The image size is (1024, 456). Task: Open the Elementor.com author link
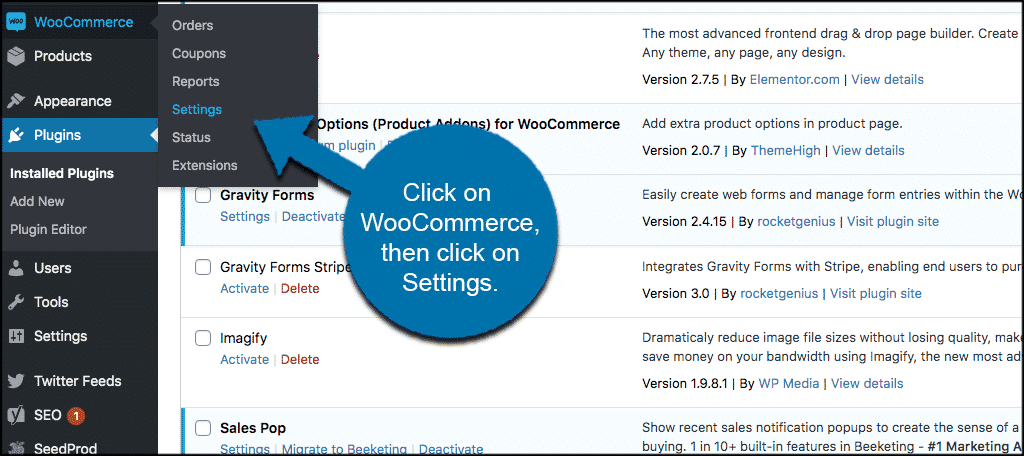(x=795, y=80)
